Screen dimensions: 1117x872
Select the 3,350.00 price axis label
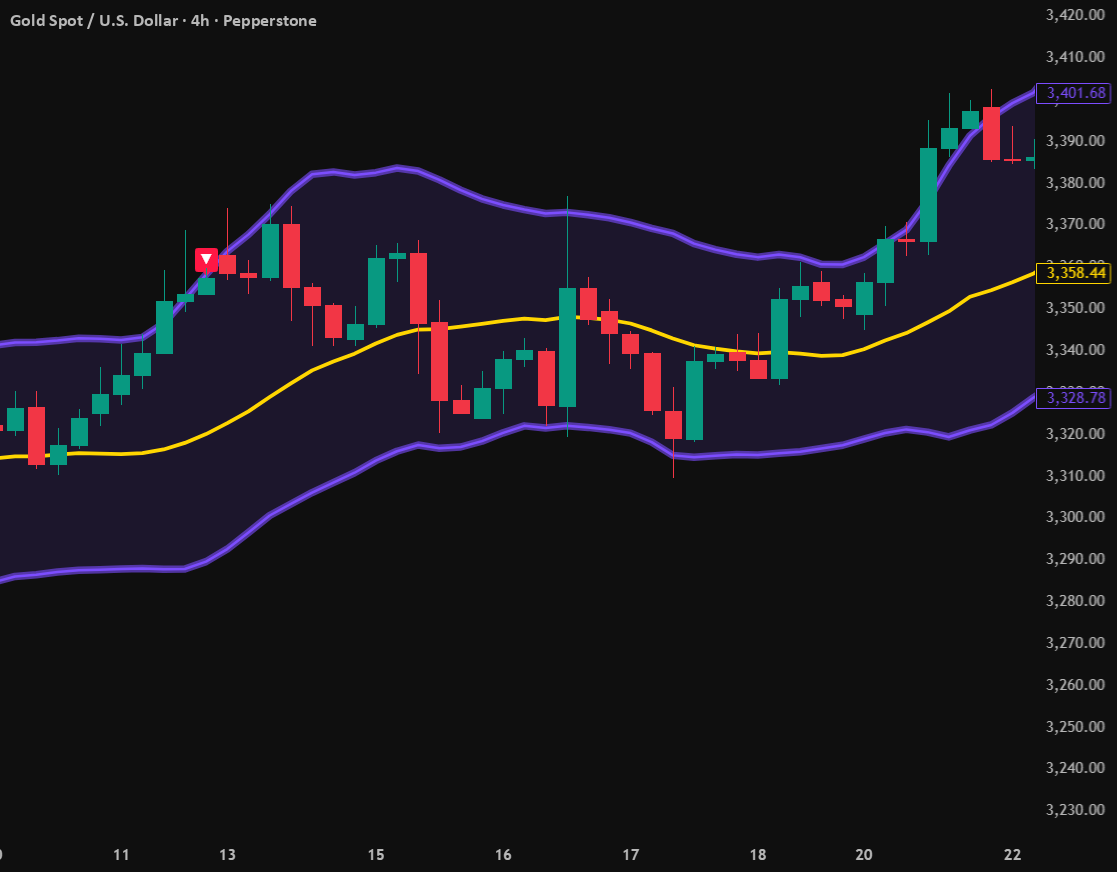[x=1075, y=308]
